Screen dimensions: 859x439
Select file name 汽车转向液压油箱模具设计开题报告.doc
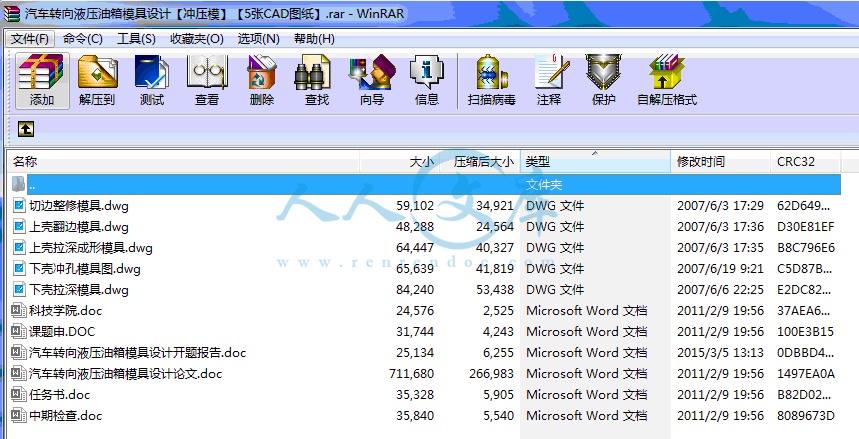pyautogui.click(x=138, y=352)
